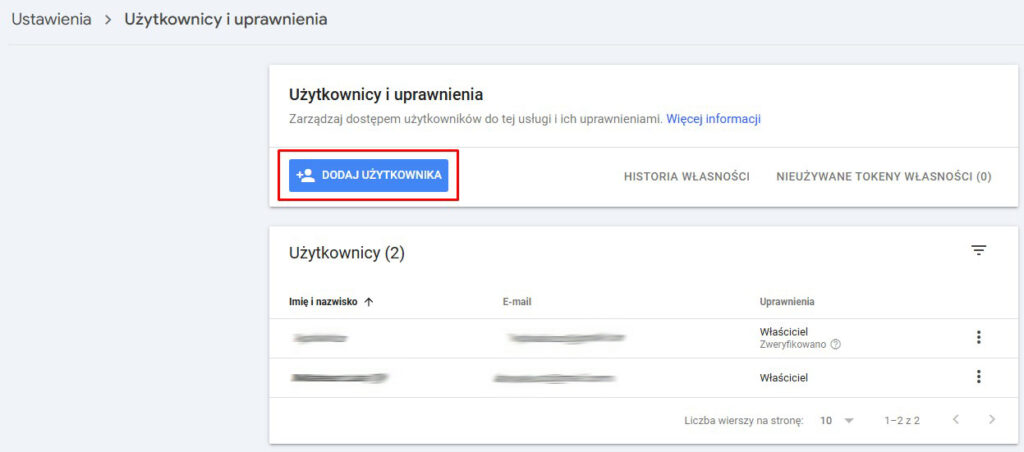Screen dimensions: 1024x452
Task: Go to next page of users
Action: click(x=991, y=420)
